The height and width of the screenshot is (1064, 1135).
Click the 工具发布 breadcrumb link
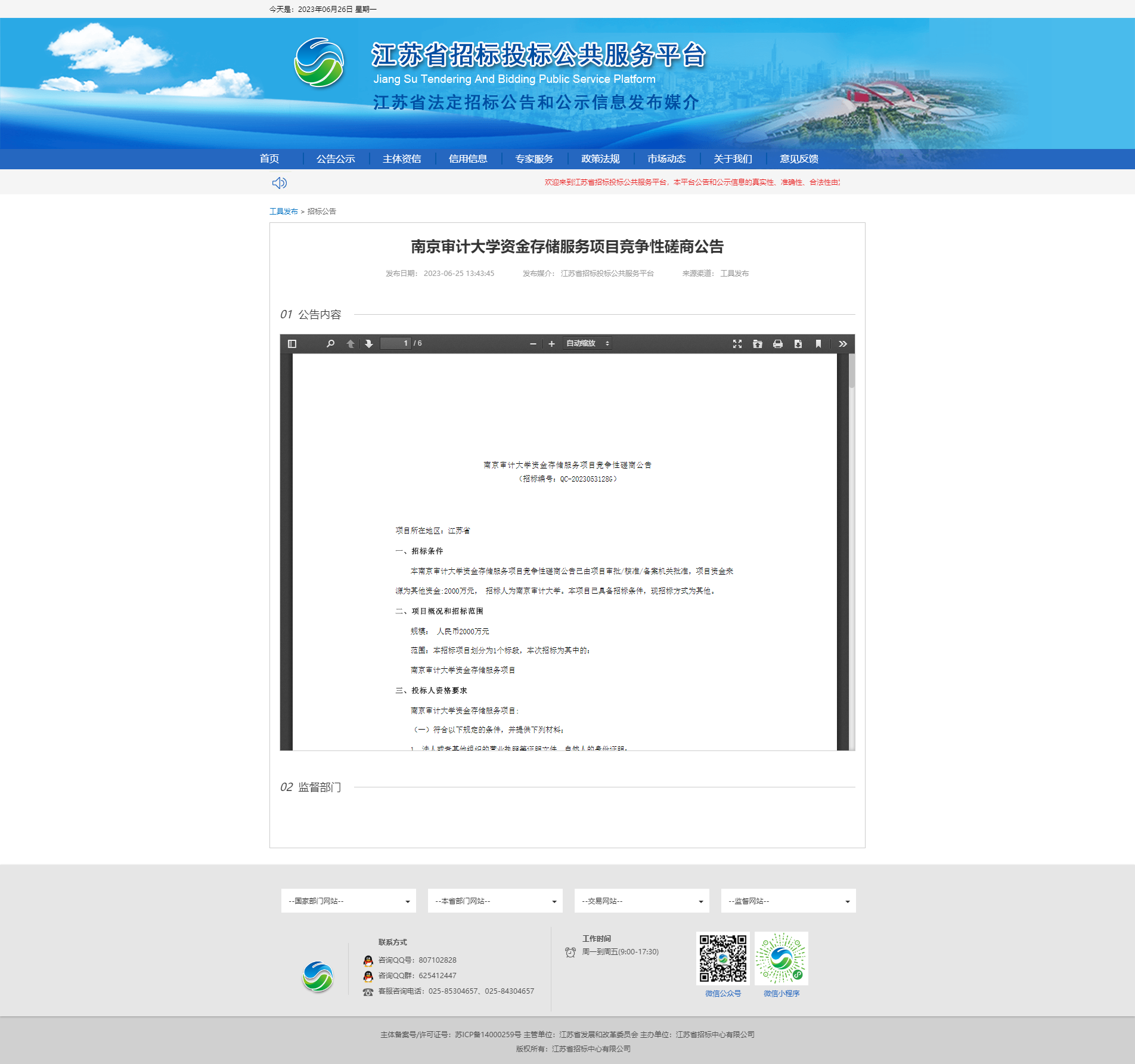(283, 212)
